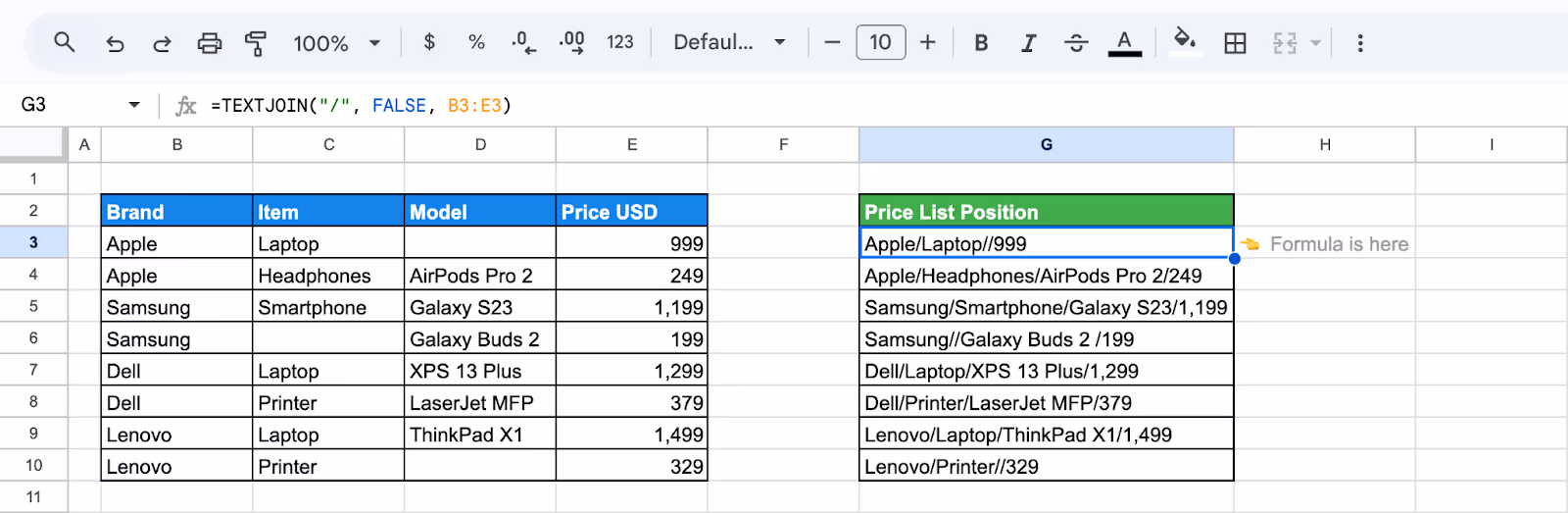Toggle strikethrough formatting
The height and width of the screenshot is (513, 1568).
1076,43
